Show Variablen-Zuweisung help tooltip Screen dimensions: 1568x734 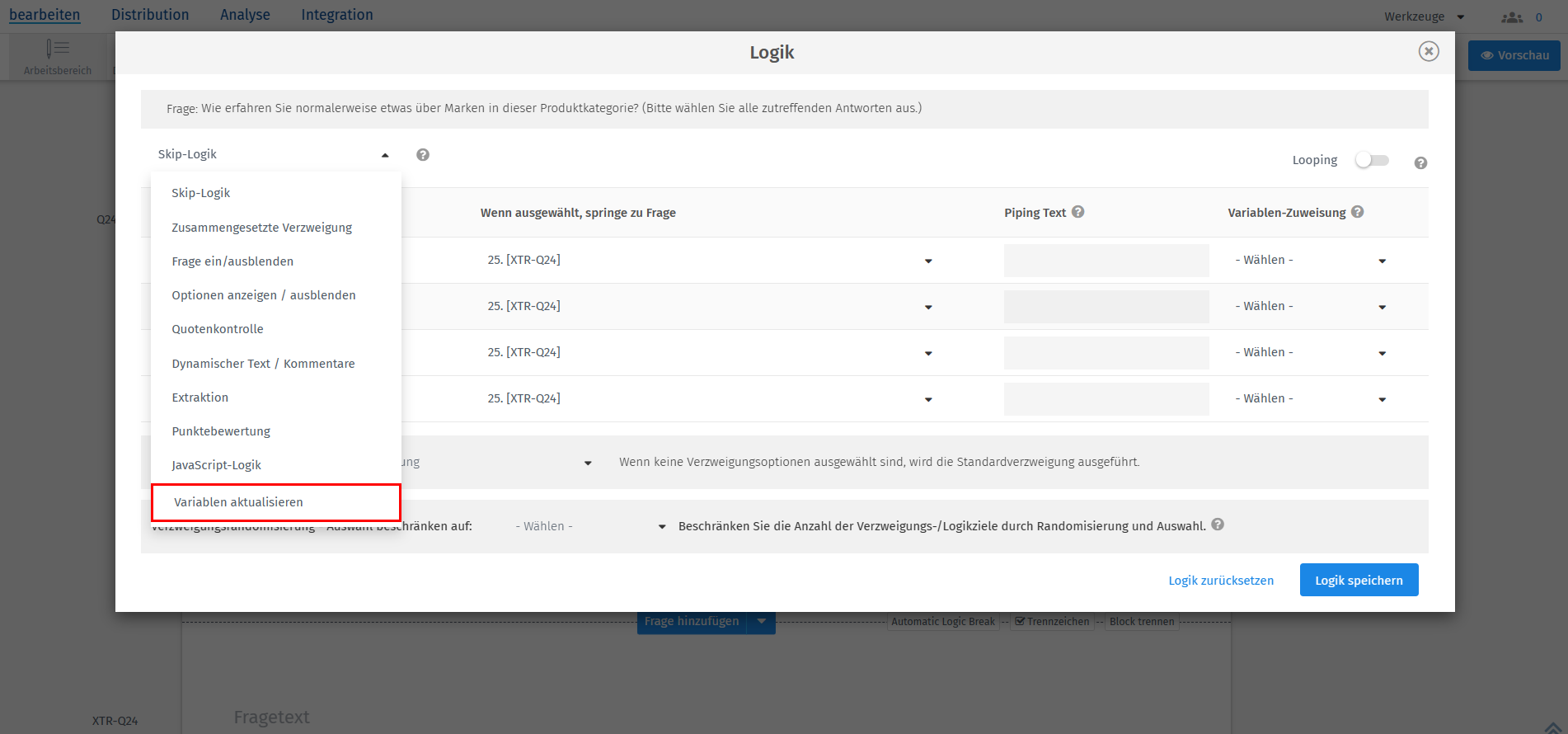point(1358,212)
